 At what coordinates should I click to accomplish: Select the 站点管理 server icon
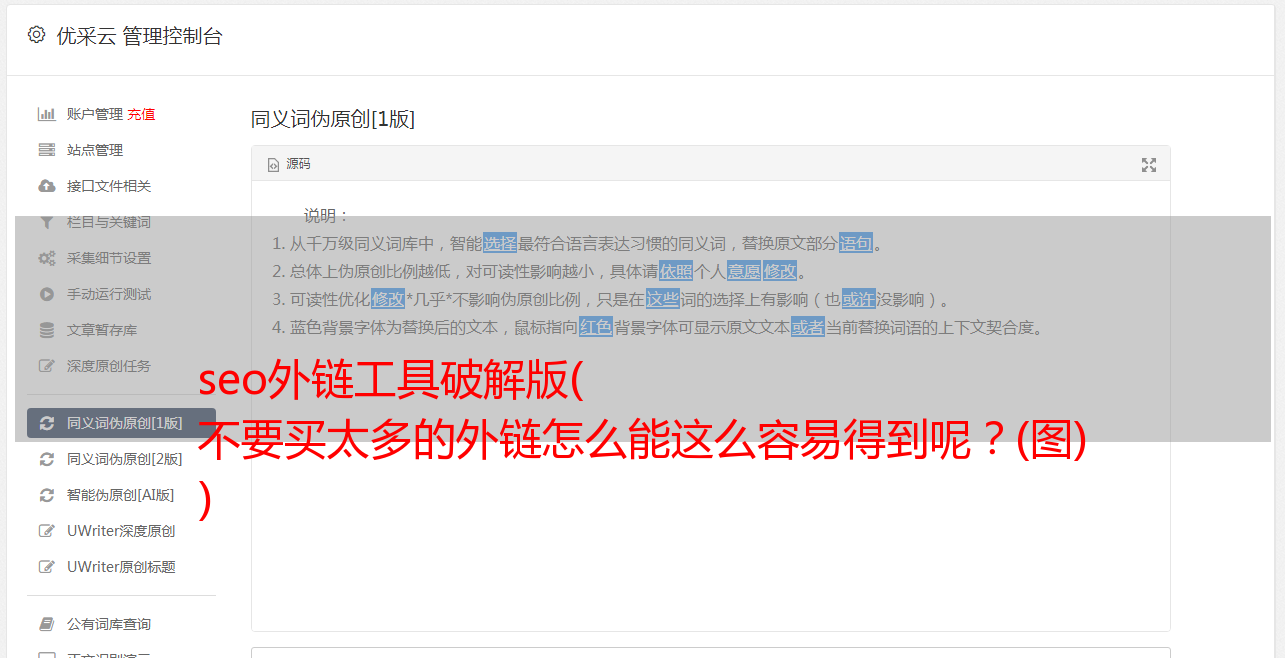point(46,150)
